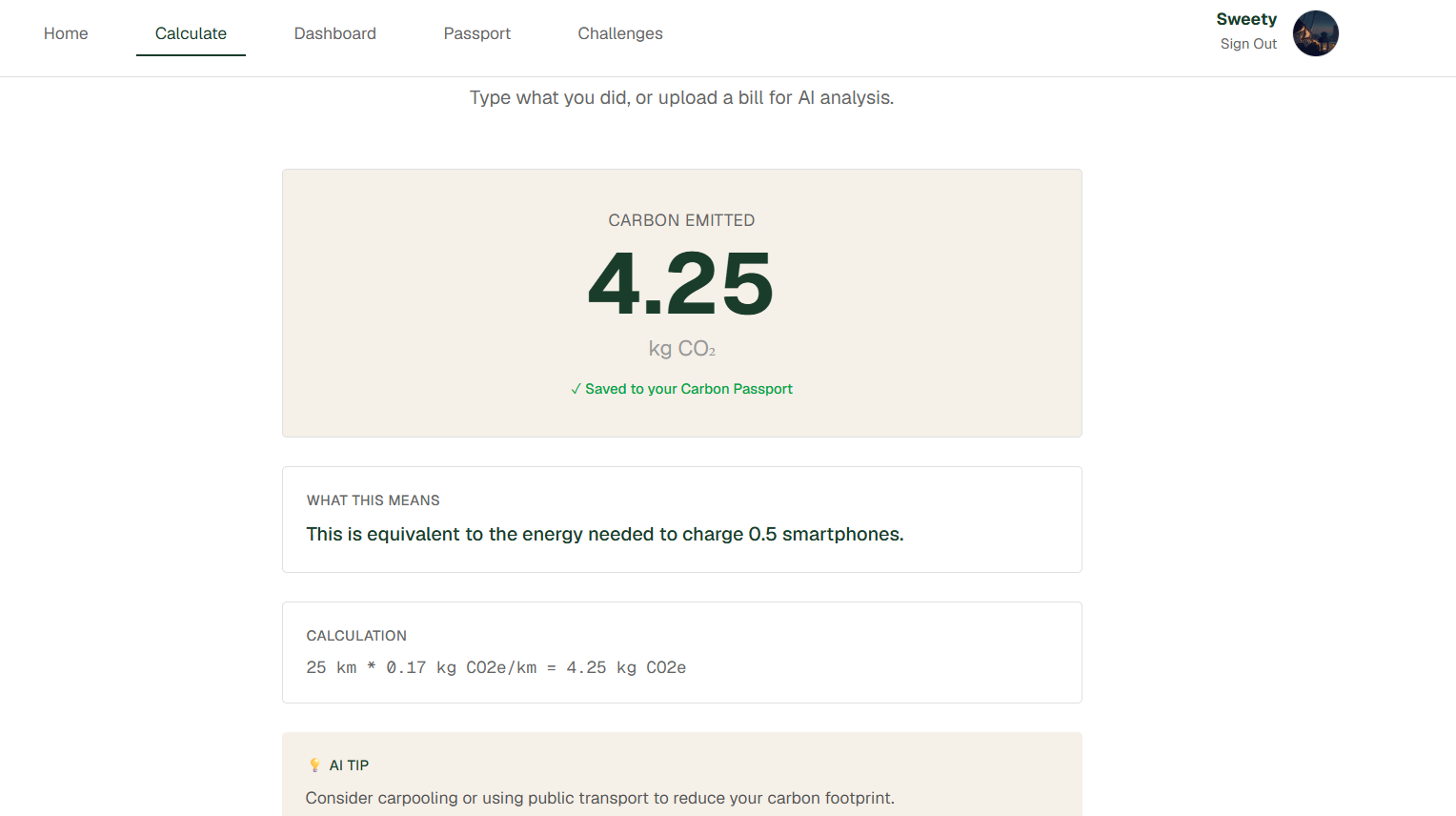Click the 'Type what you did' instruction text
The height and width of the screenshot is (816, 1456).
pyautogui.click(x=681, y=97)
